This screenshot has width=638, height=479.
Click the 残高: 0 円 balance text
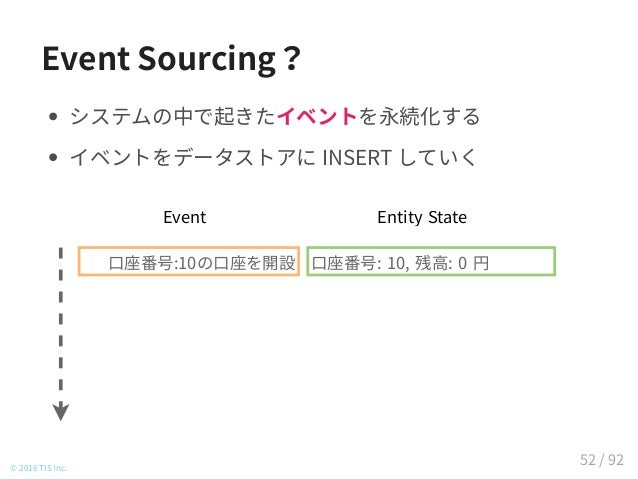pyautogui.click(x=452, y=263)
